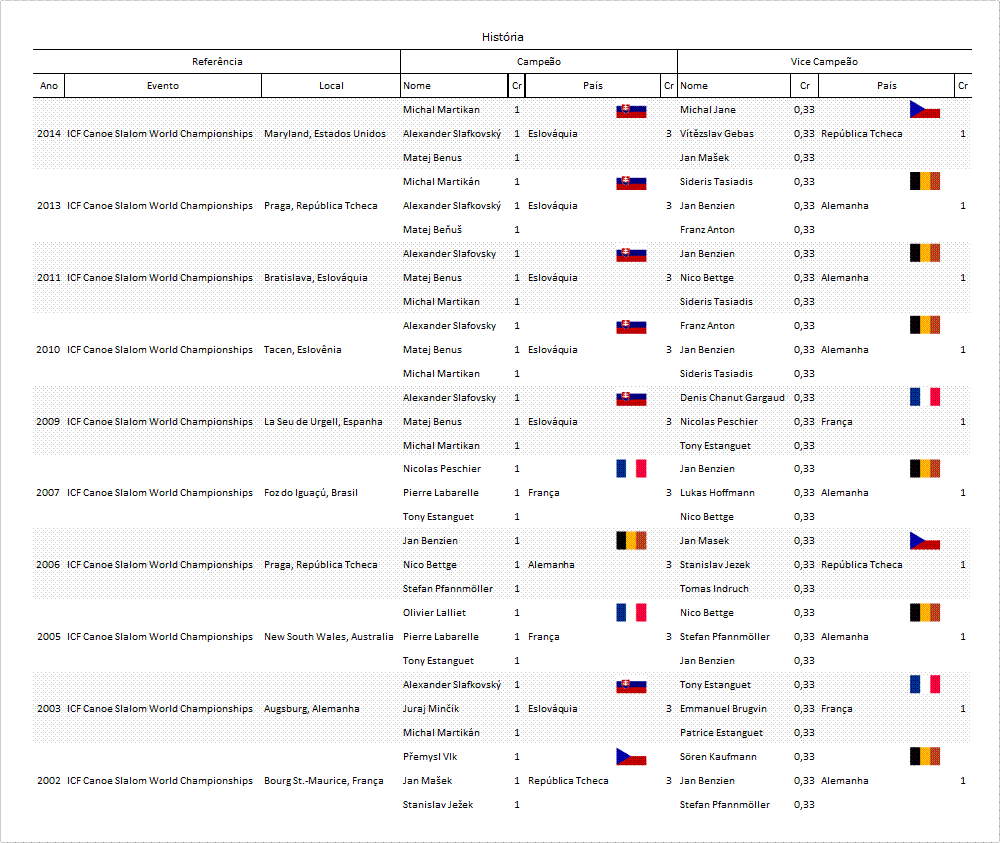Click the "Alemanha" champion country cell for 2006
The height and width of the screenshot is (843, 1000).
coord(551,565)
